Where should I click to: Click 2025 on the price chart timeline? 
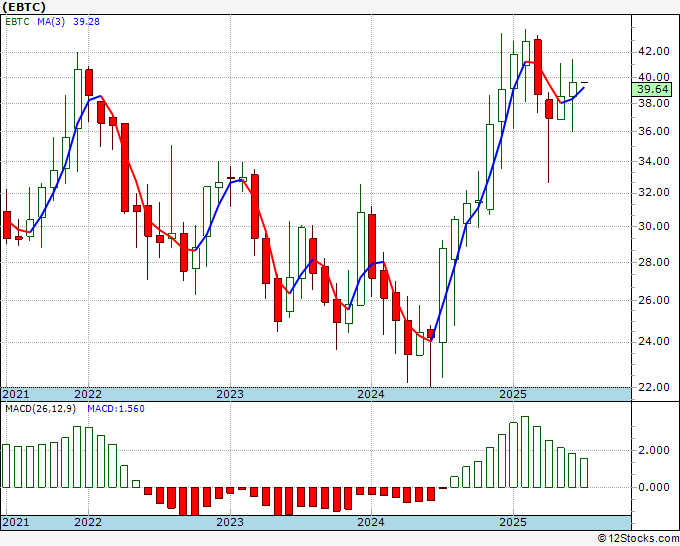pos(513,394)
